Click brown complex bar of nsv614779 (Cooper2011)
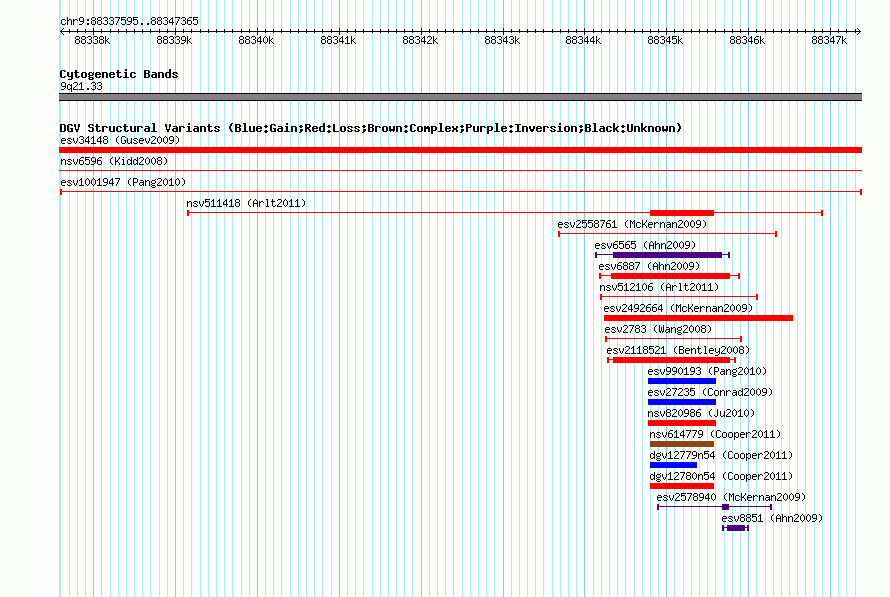This screenshot has height=597, width=890. (682, 444)
